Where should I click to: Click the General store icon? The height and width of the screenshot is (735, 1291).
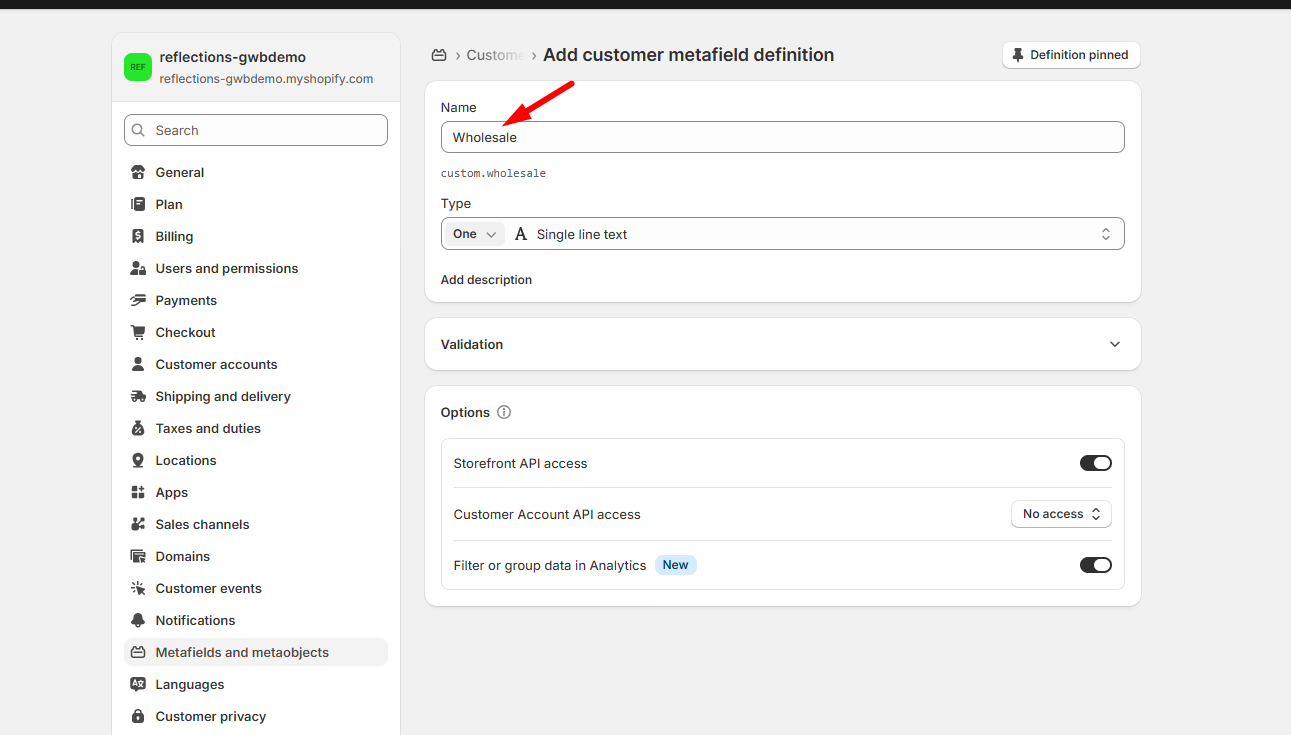pos(138,172)
